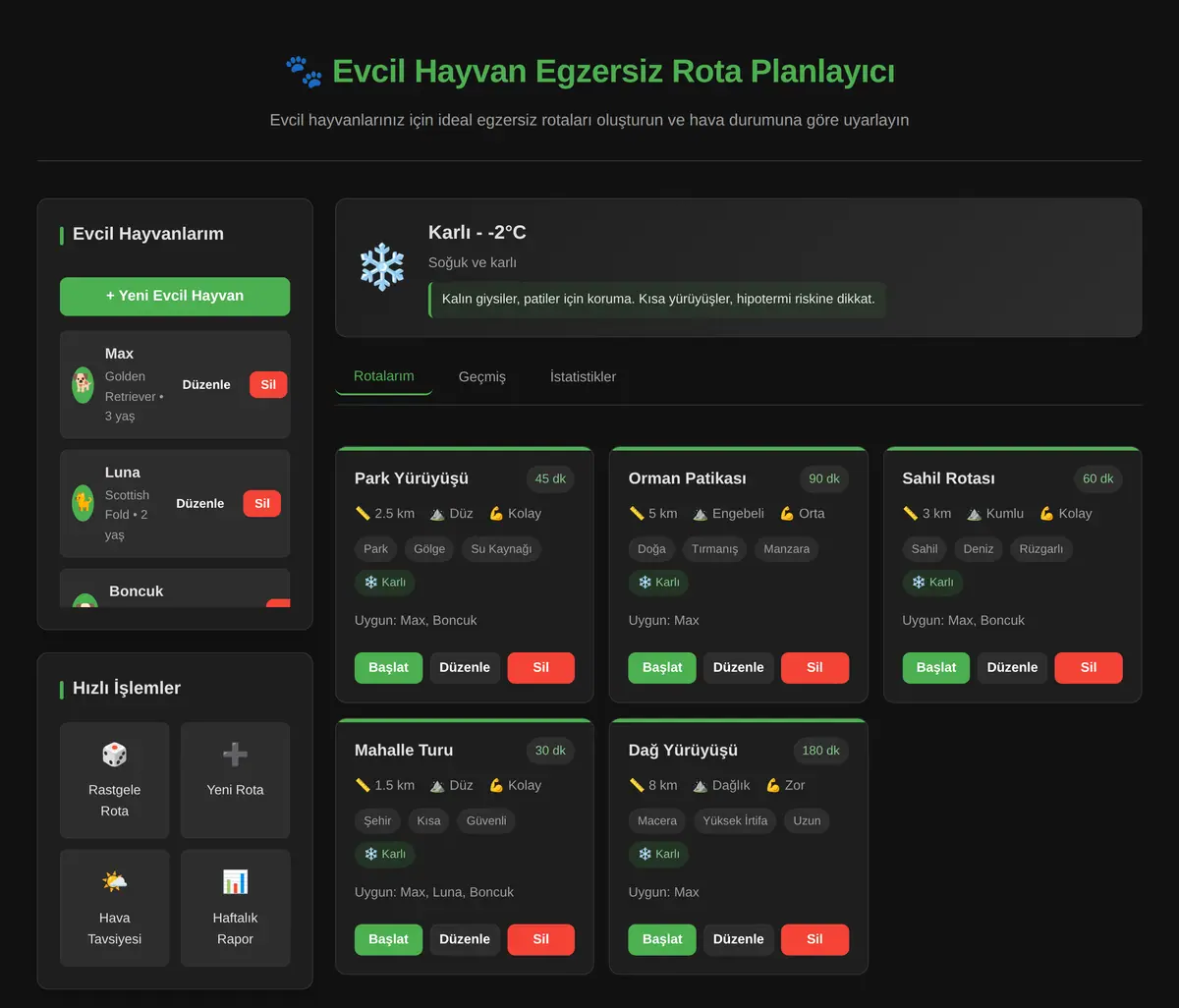
Task: Click the 180 dk duration badge
Action: 820,751
